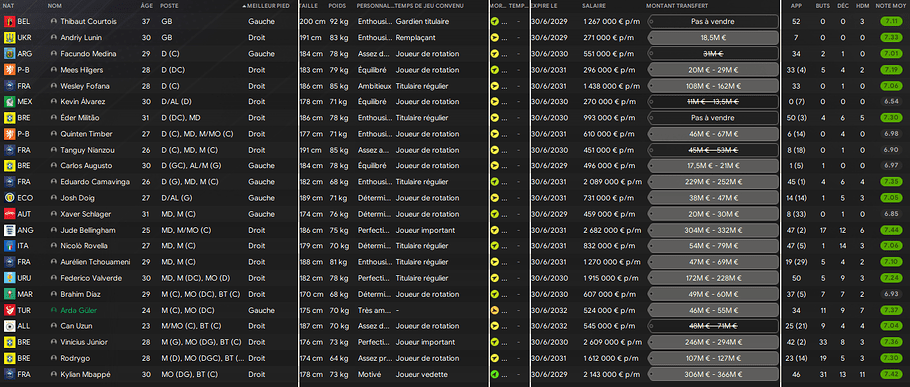Click 'Pas à vendre' button for Thibaut Courtois

tap(713, 21)
